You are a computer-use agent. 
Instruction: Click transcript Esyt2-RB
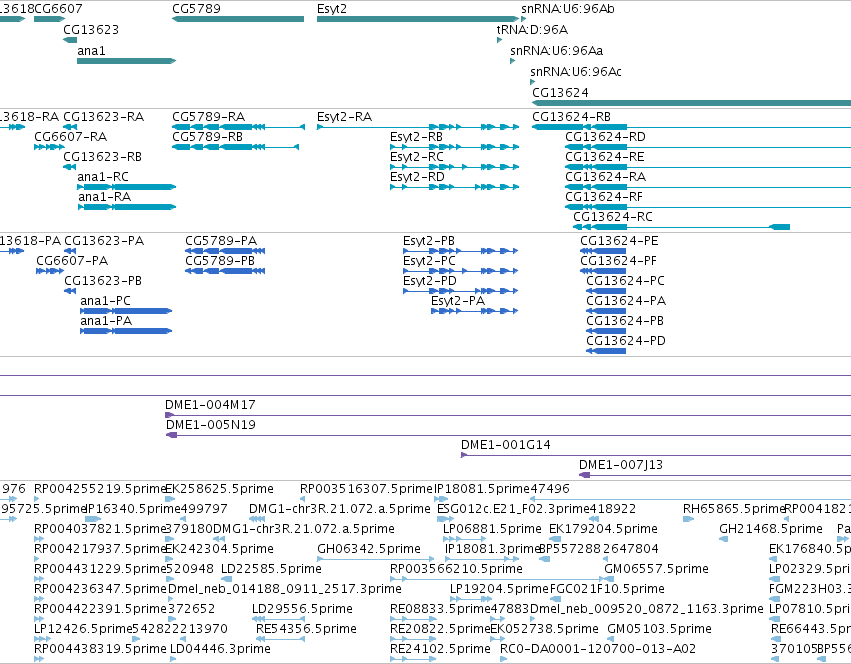click(x=416, y=137)
